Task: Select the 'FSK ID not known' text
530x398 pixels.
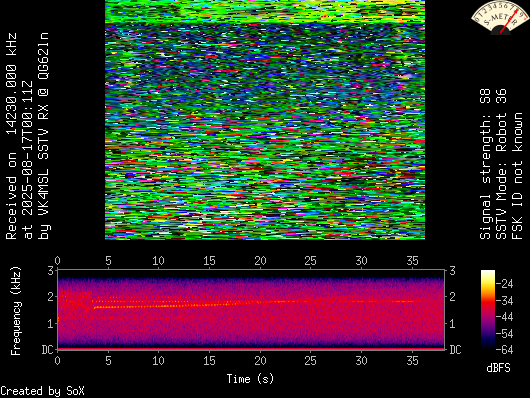Action: pyautogui.click(x=517, y=176)
